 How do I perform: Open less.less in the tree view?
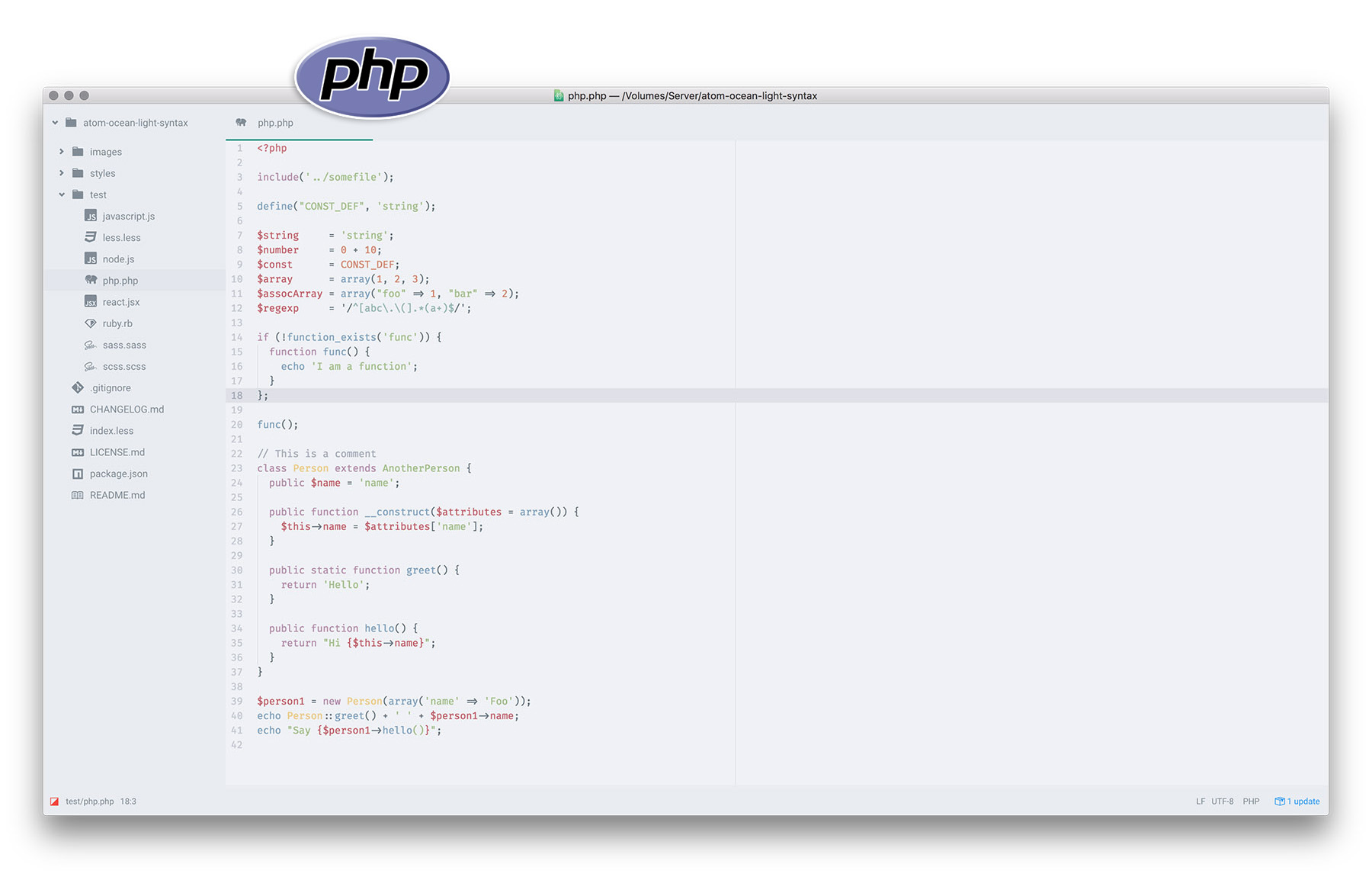122,237
